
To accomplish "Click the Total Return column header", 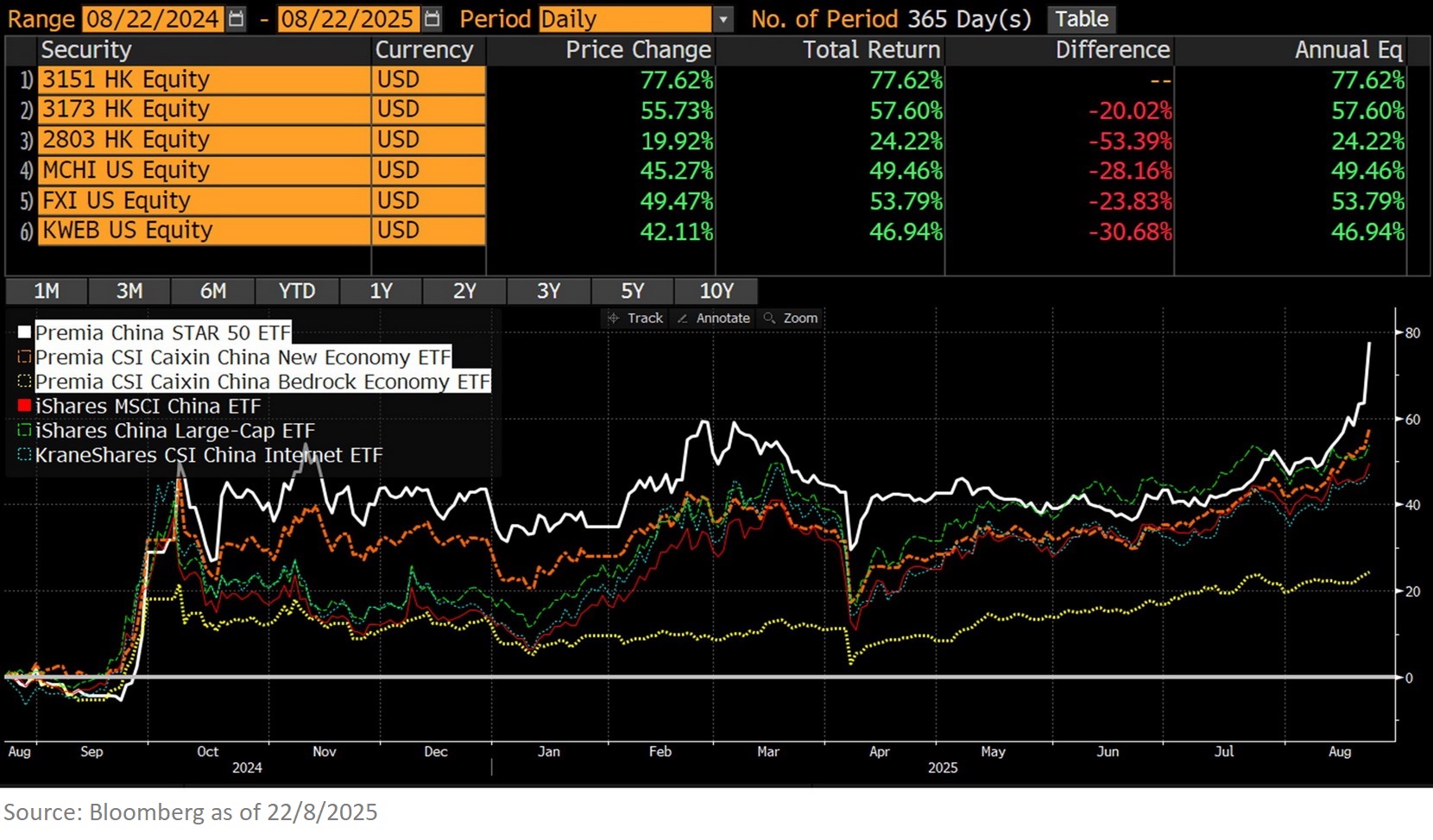I will click(871, 50).
